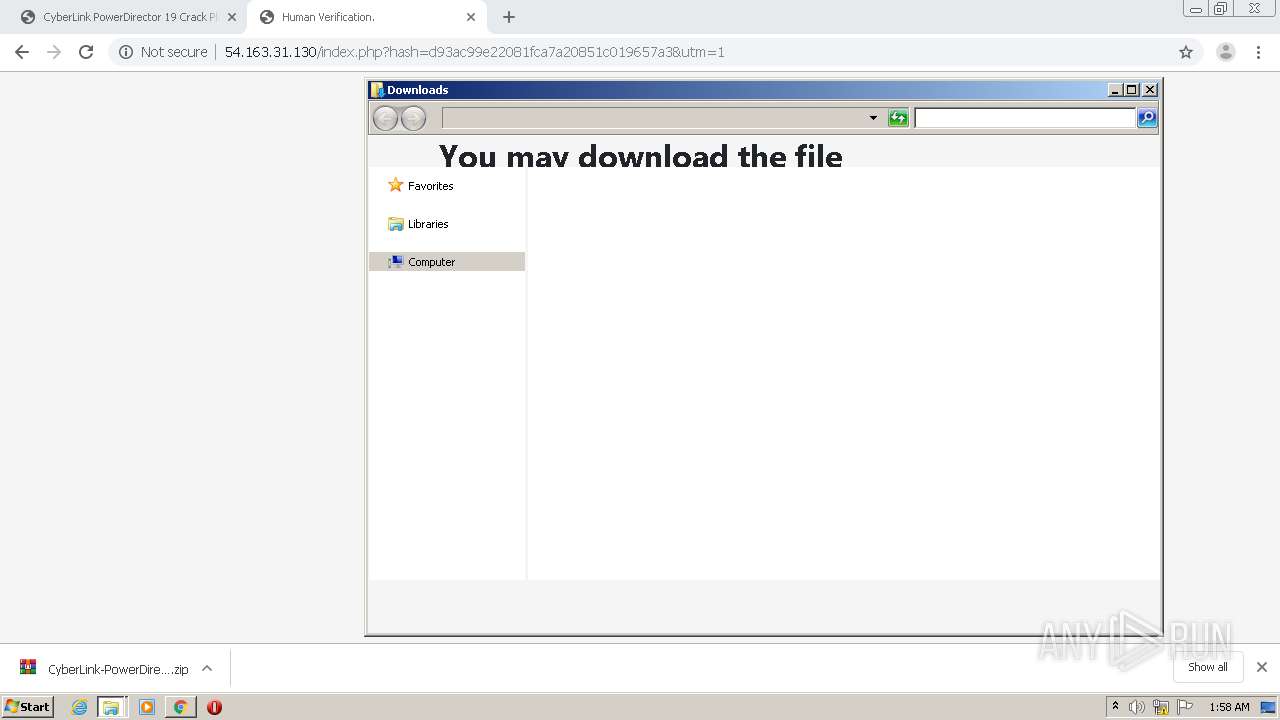Open a new browser tab
Image resolution: width=1280 pixels, height=720 pixels.
click(x=509, y=17)
